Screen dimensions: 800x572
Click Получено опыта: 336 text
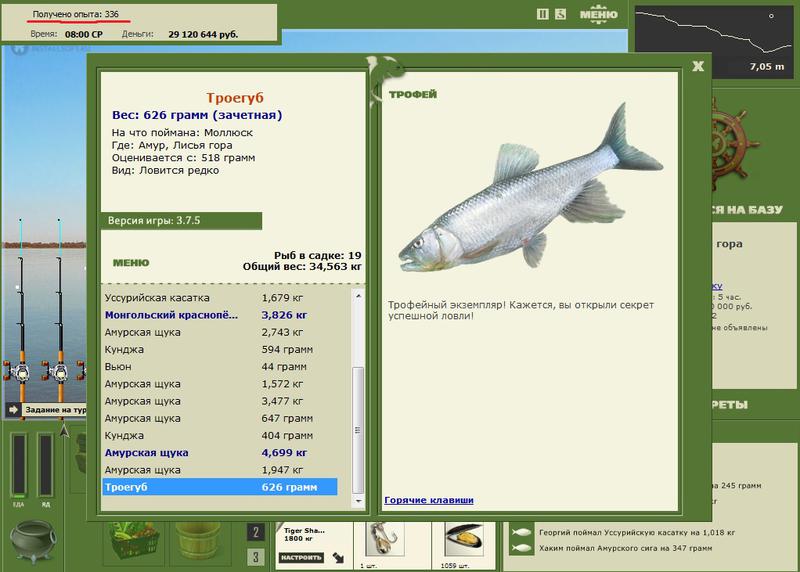pyautogui.click(x=76, y=14)
